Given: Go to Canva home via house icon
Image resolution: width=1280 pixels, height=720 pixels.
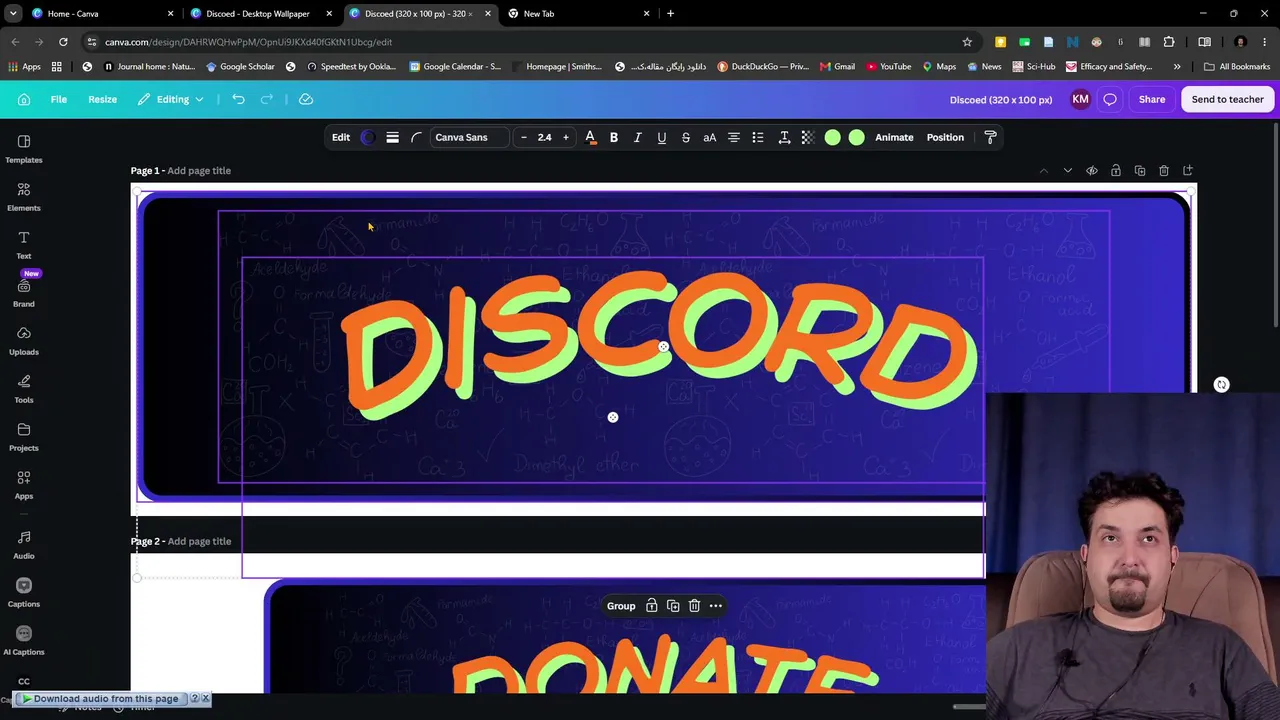Looking at the screenshot, I should tap(24, 99).
